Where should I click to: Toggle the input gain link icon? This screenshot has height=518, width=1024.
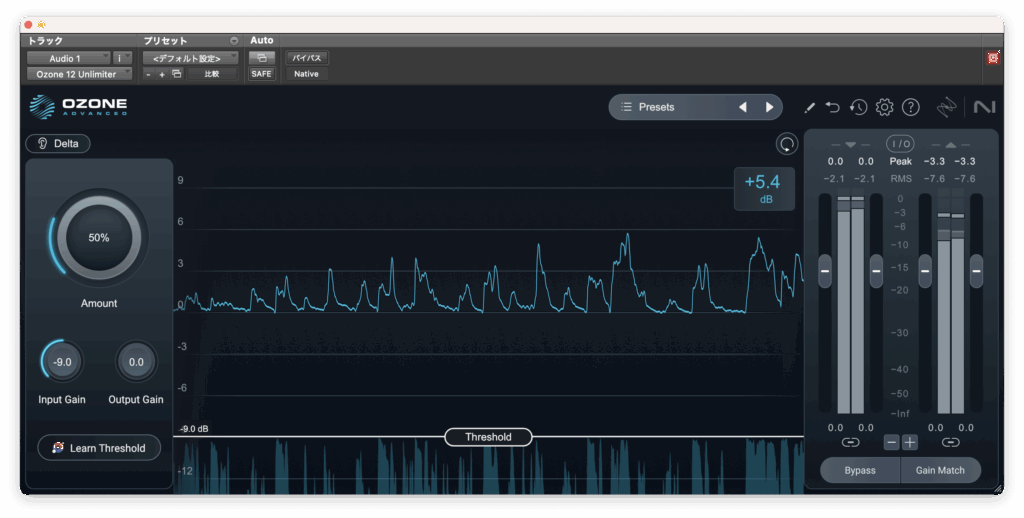tap(850, 442)
